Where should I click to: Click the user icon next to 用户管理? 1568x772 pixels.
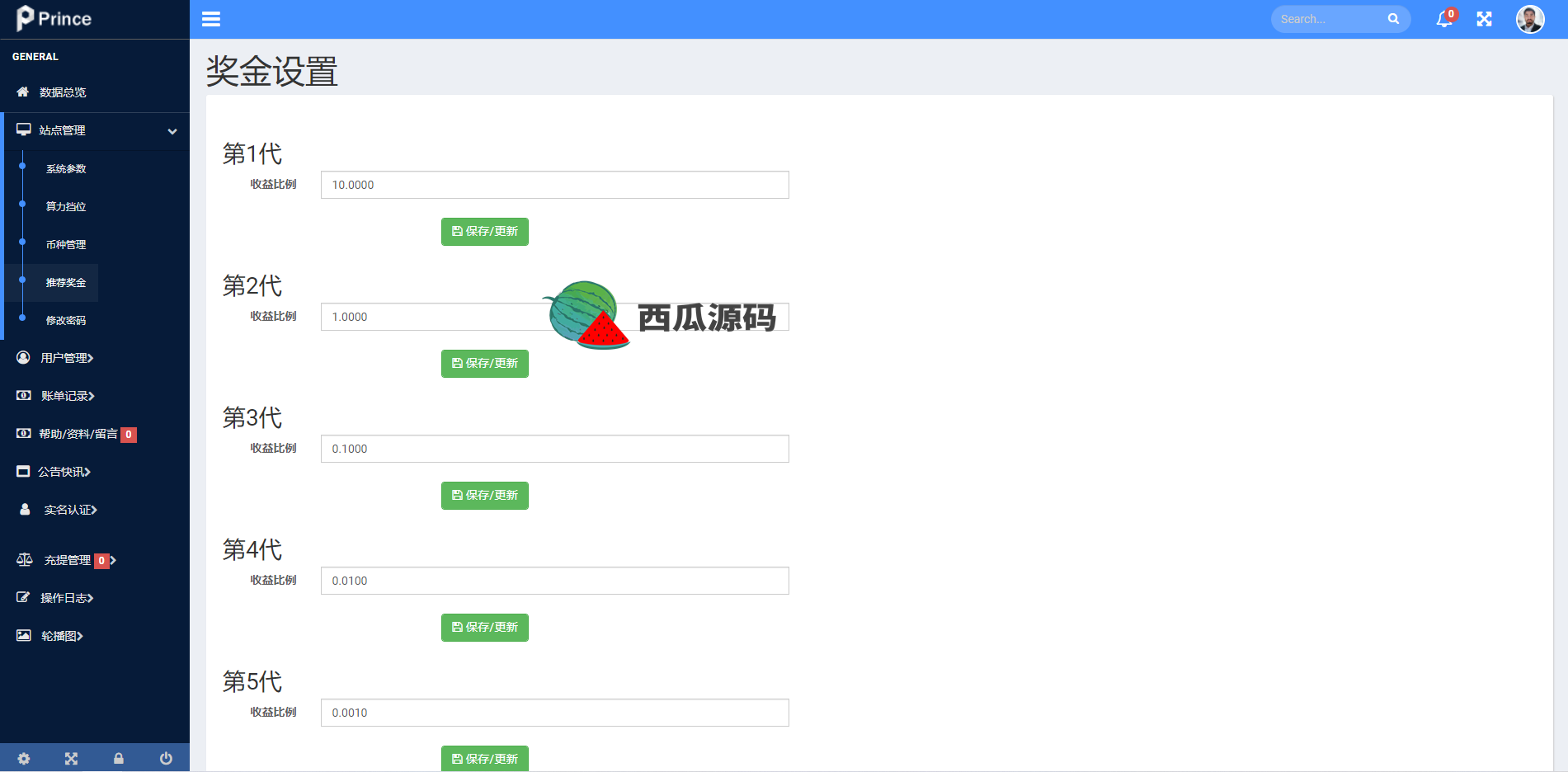coord(23,357)
